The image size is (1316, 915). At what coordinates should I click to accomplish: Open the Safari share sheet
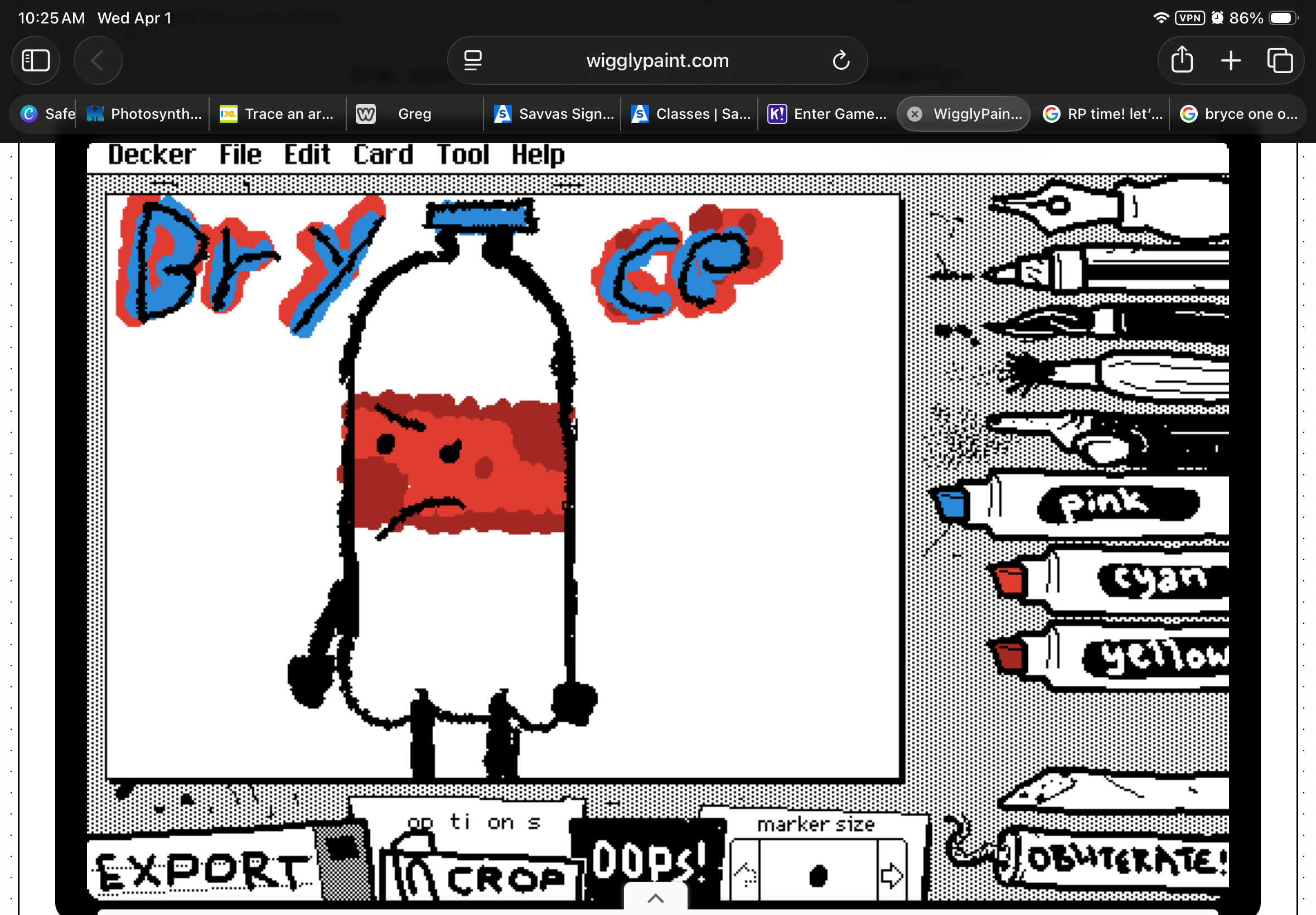coord(1183,60)
